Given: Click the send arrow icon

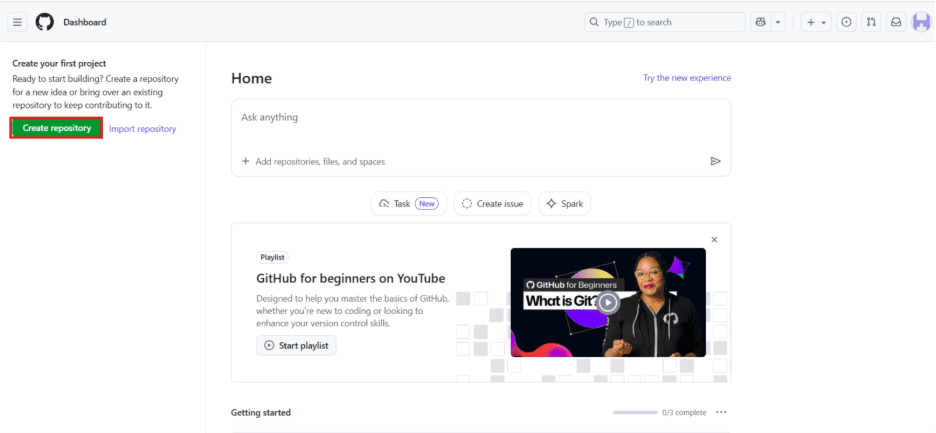Looking at the screenshot, I should [716, 161].
